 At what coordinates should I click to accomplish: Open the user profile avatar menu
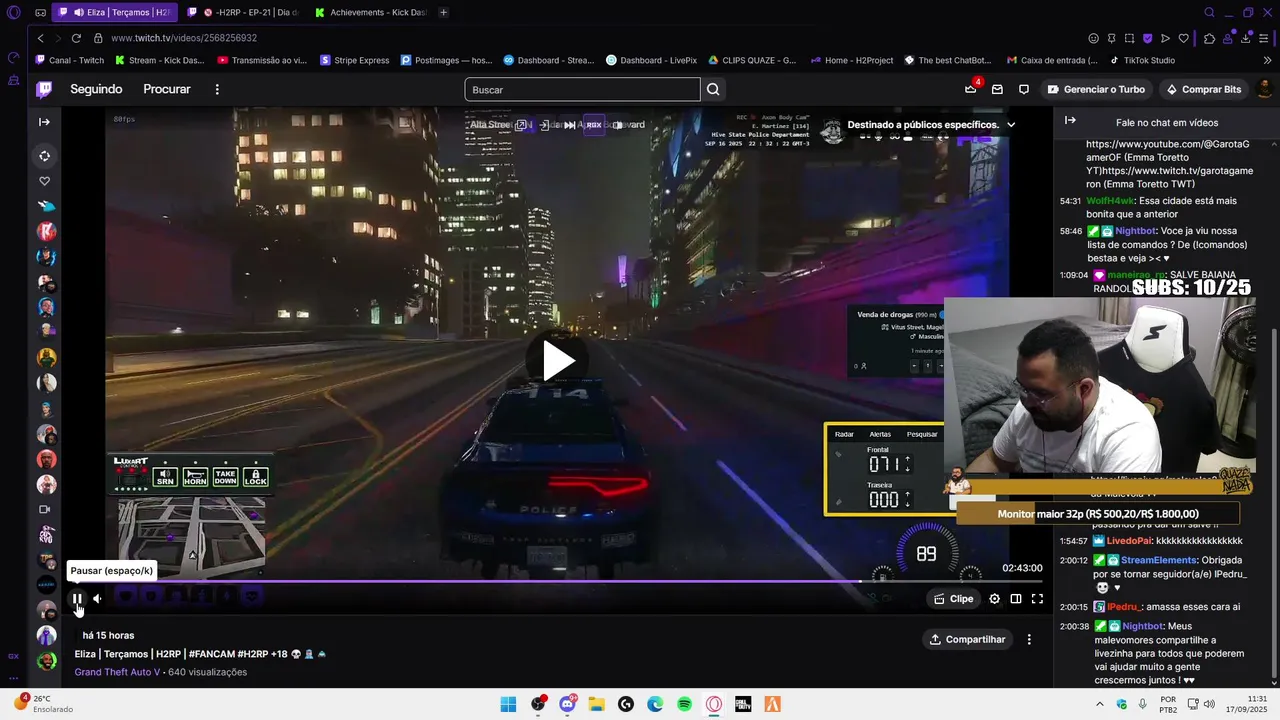pos(1265,89)
